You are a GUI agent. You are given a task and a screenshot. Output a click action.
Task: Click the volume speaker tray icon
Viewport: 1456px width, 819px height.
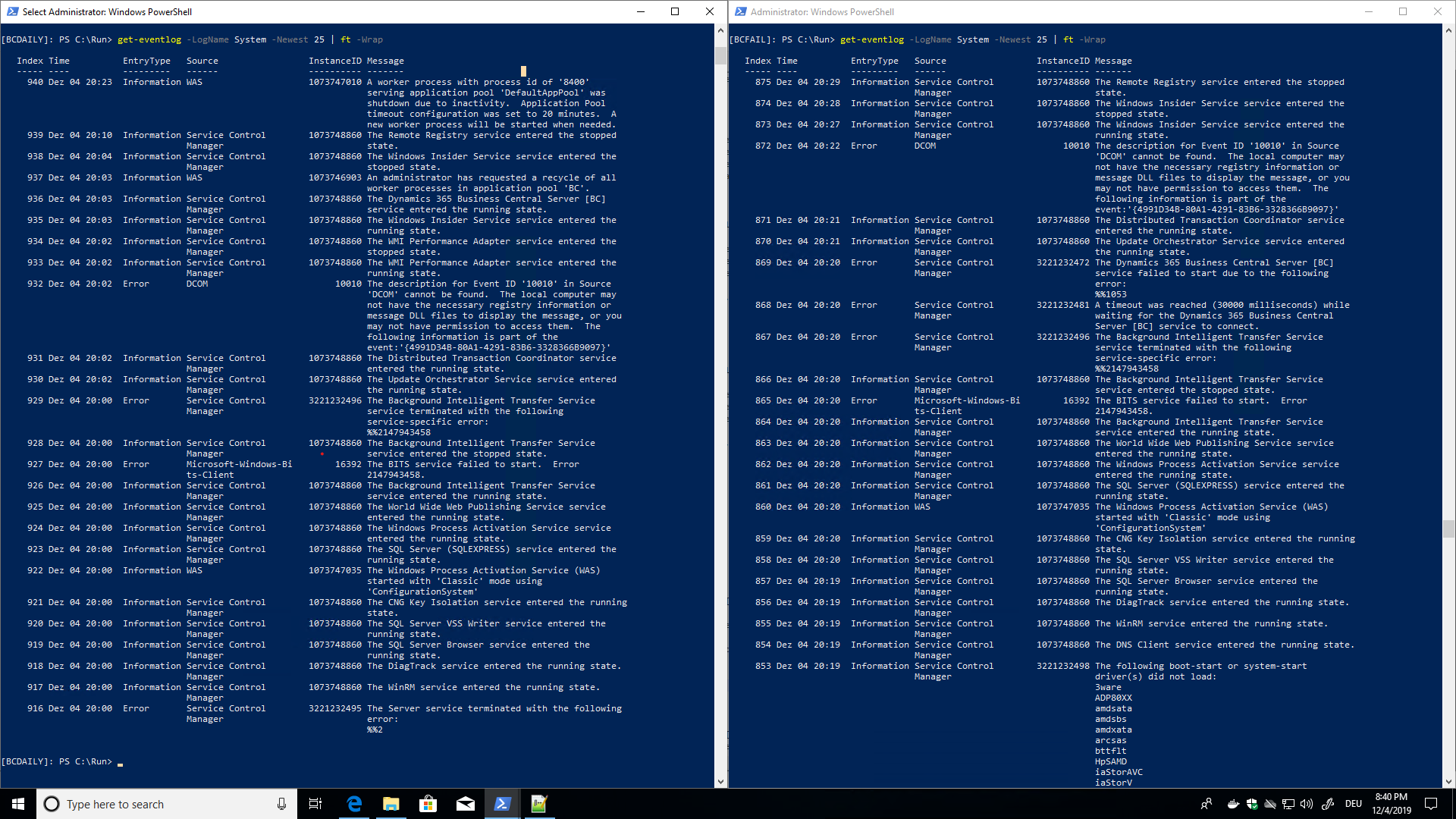point(1307,804)
